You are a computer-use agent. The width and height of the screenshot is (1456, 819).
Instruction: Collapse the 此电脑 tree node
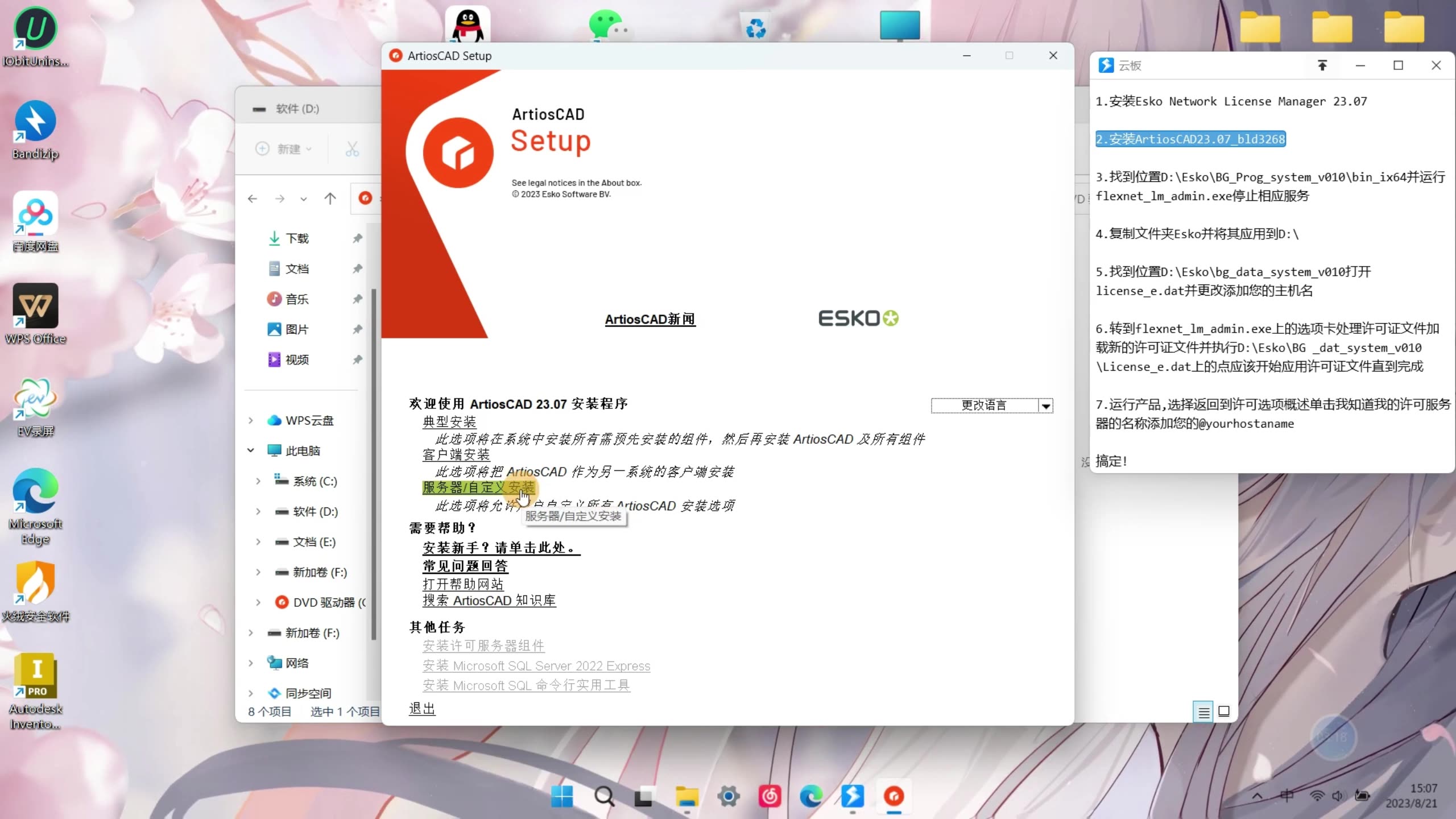[x=251, y=450]
